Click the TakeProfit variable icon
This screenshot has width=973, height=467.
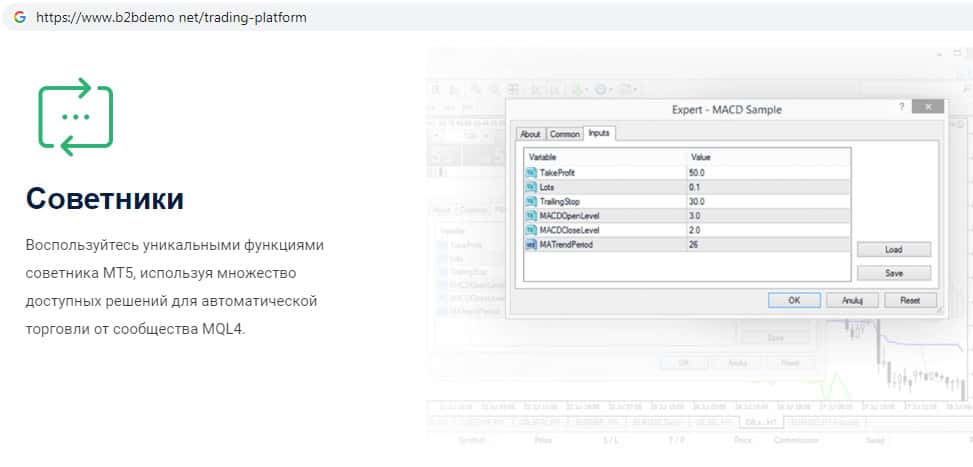(x=531, y=173)
